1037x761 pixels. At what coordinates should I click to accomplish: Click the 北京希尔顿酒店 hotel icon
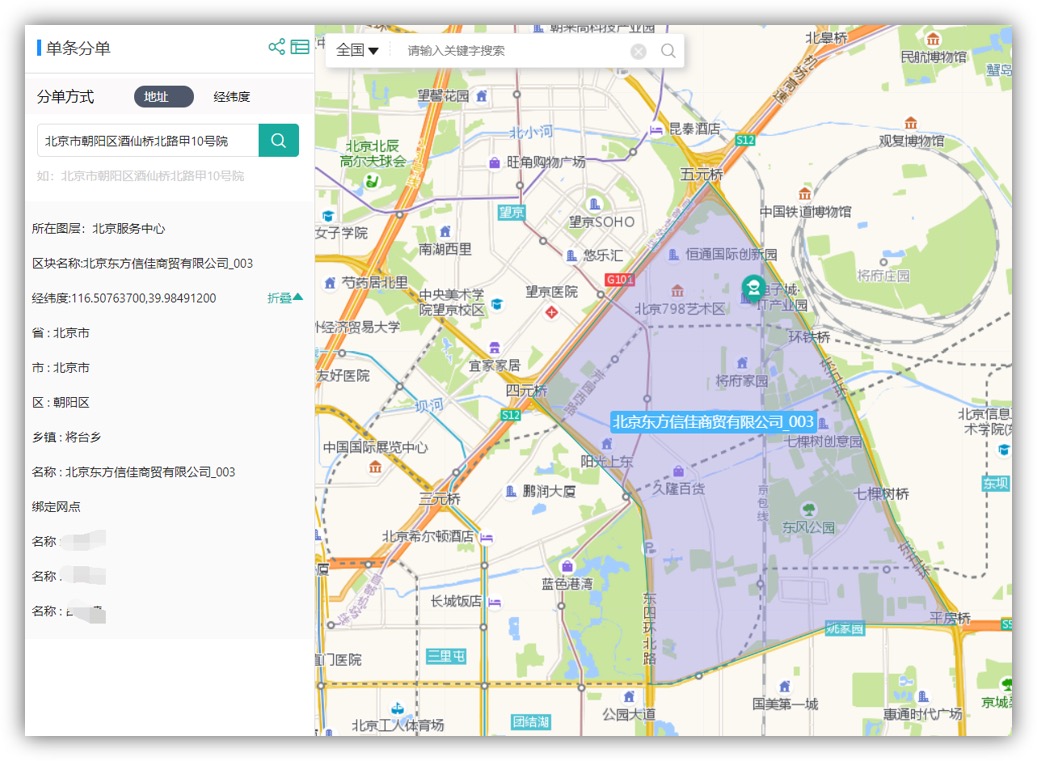[x=486, y=537]
